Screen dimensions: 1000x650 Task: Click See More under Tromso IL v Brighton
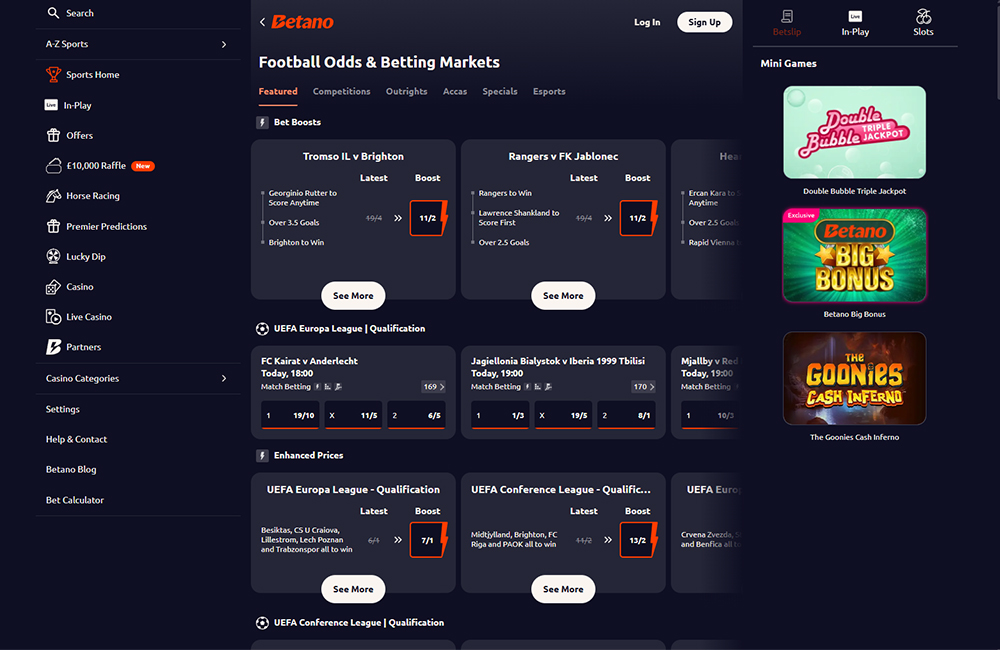353,296
